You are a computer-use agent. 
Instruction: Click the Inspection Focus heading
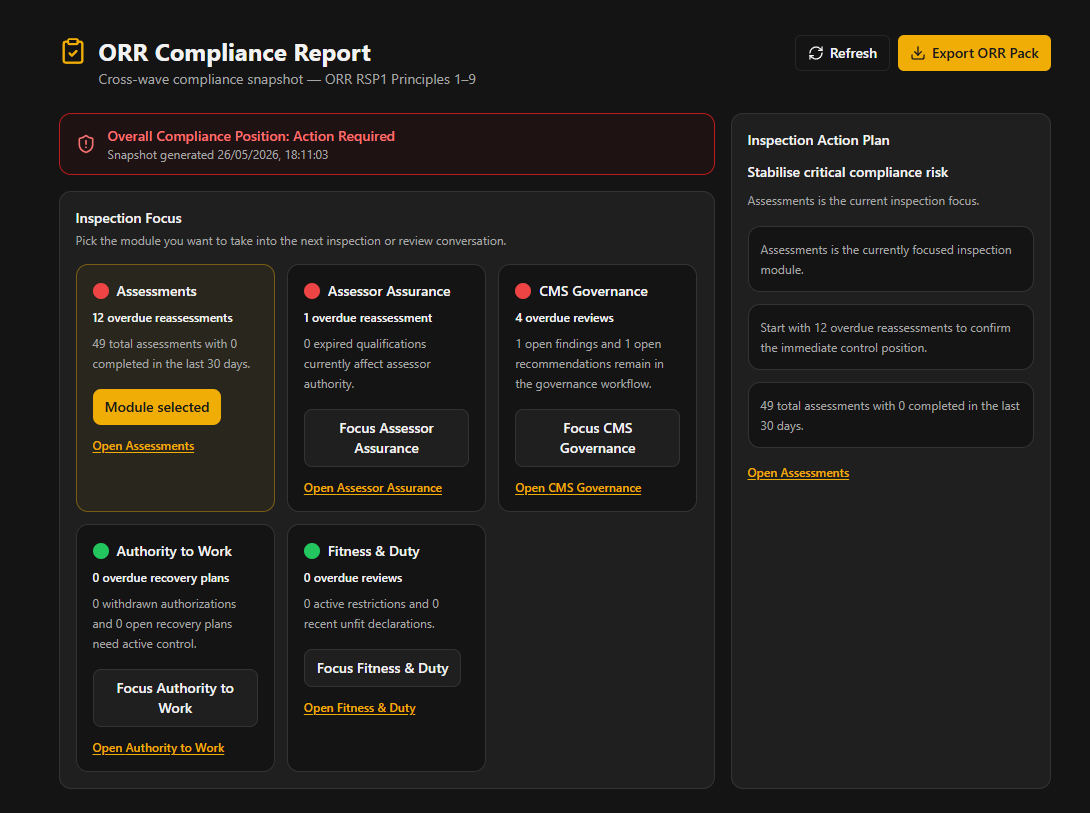pyautogui.click(x=129, y=218)
